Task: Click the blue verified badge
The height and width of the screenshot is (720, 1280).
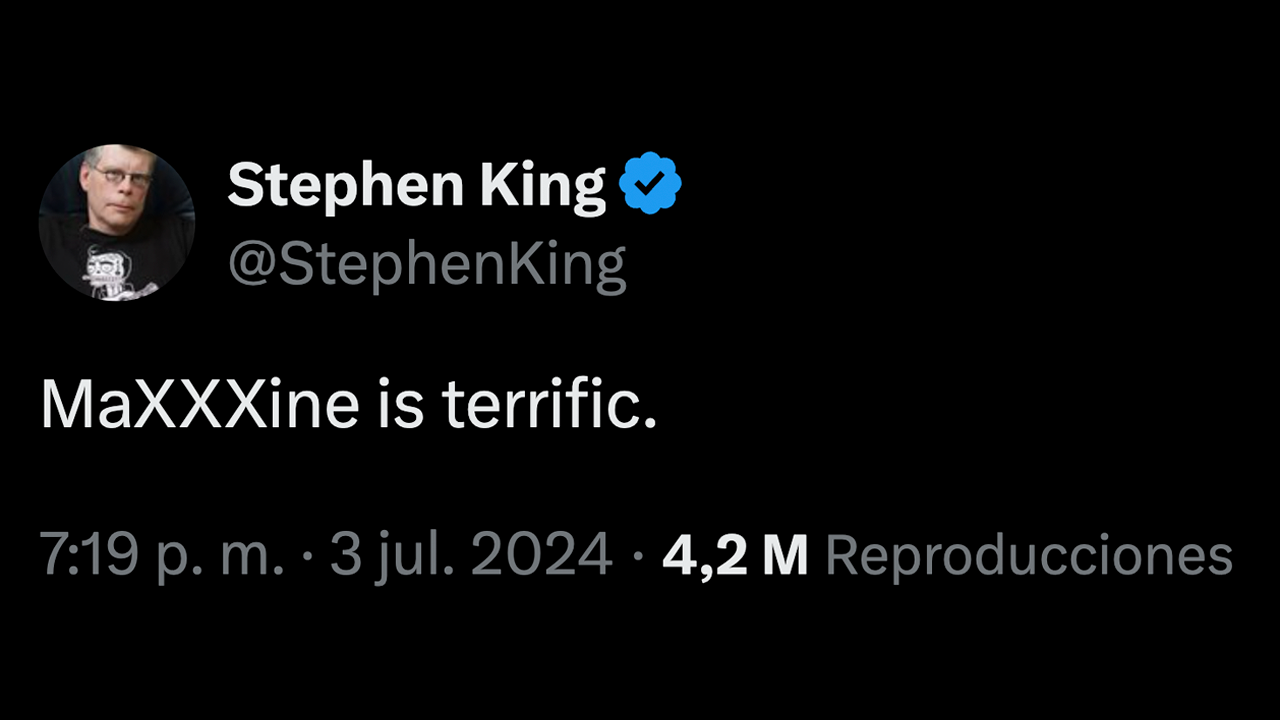Action: [650, 184]
